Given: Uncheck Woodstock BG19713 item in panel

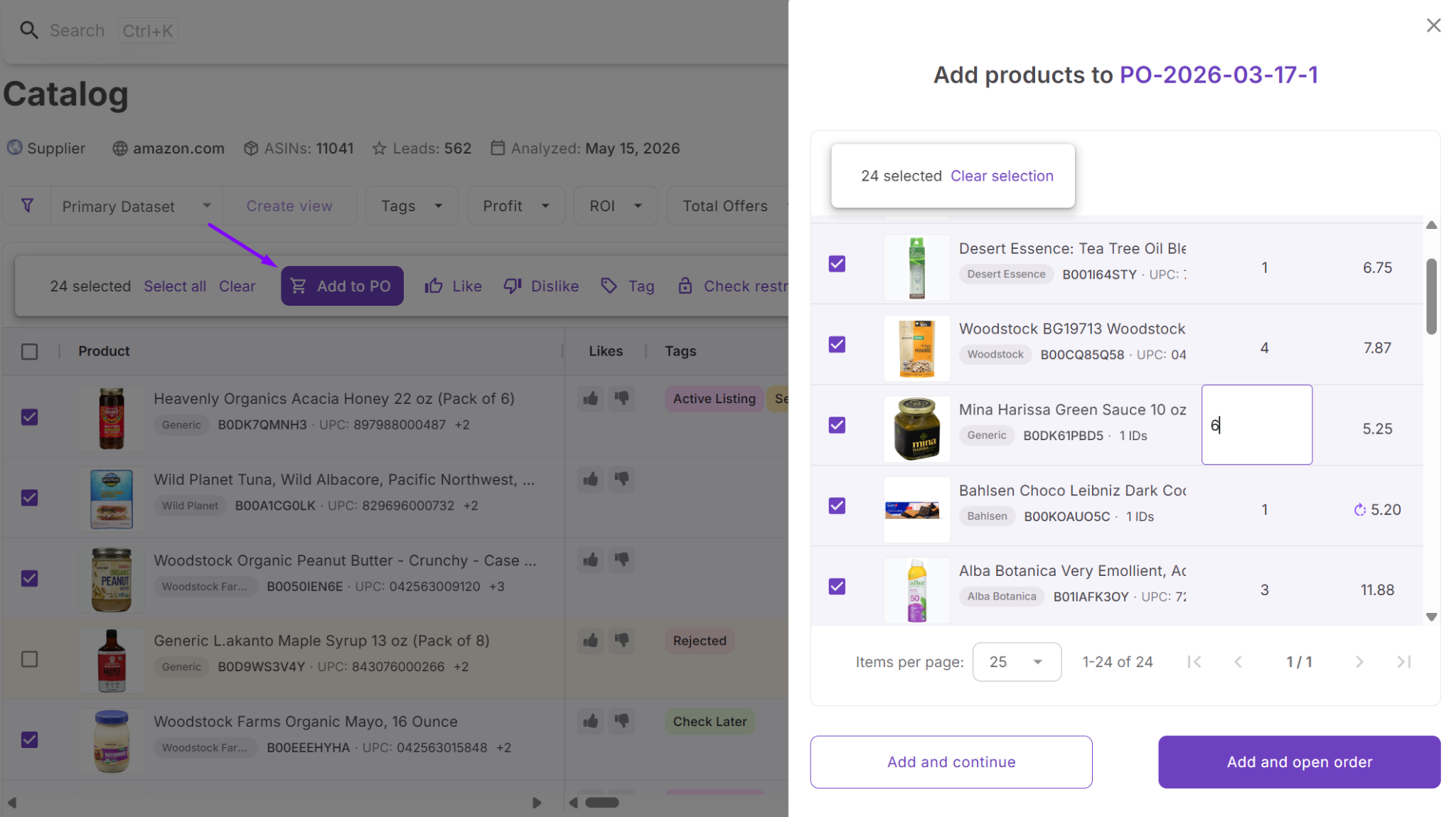Looking at the screenshot, I should point(837,344).
